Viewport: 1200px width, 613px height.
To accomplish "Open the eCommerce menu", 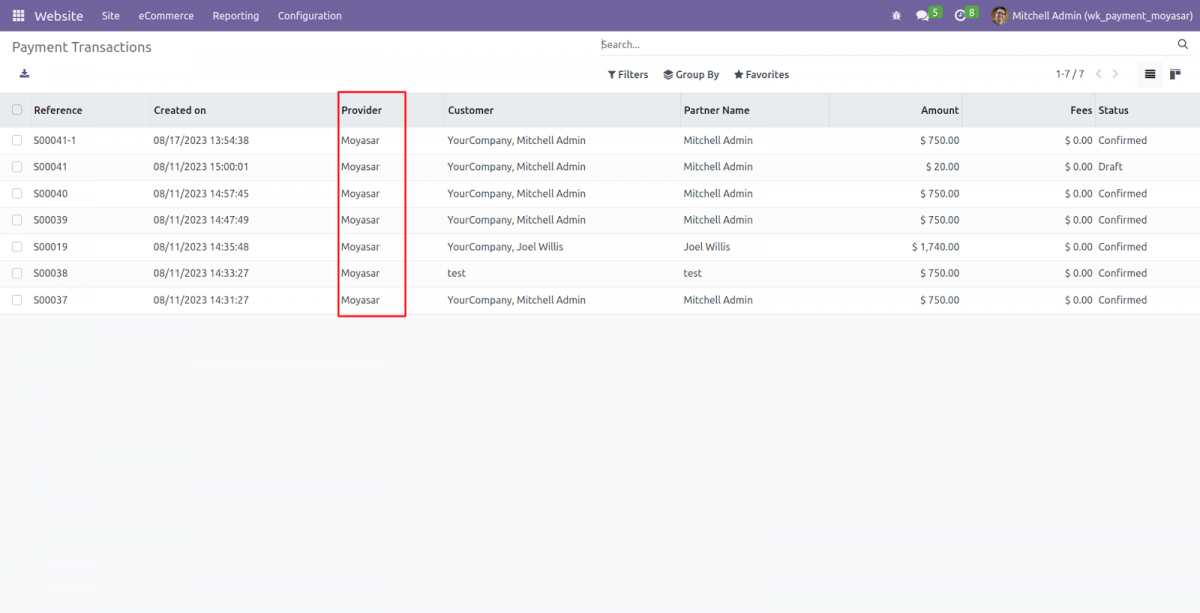I will 166,16.
